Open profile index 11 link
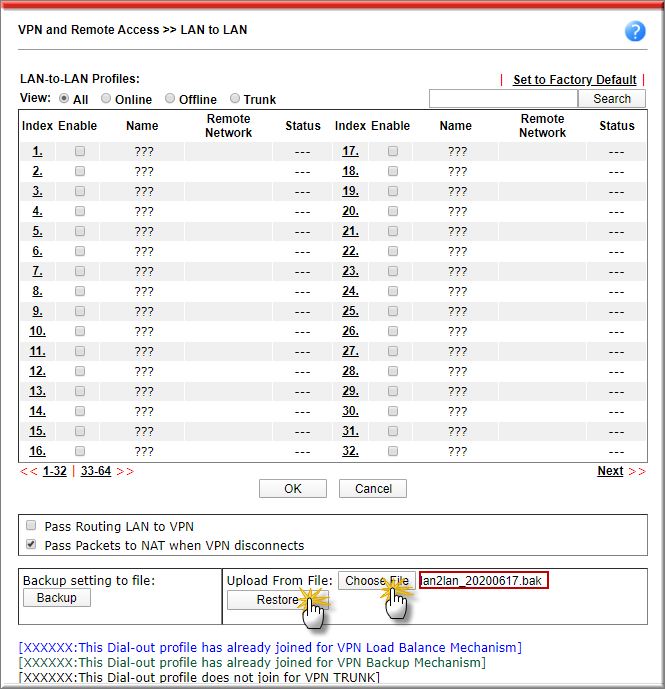This screenshot has width=665, height=689. click(37, 352)
